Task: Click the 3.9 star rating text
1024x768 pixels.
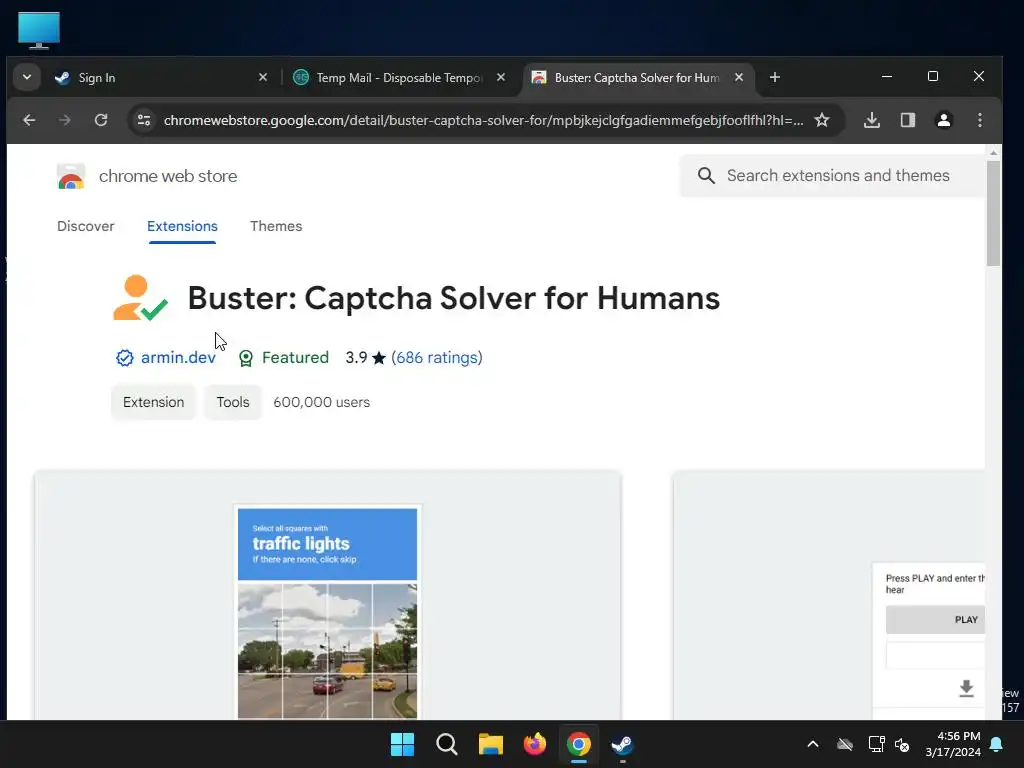Action: click(366, 358)
